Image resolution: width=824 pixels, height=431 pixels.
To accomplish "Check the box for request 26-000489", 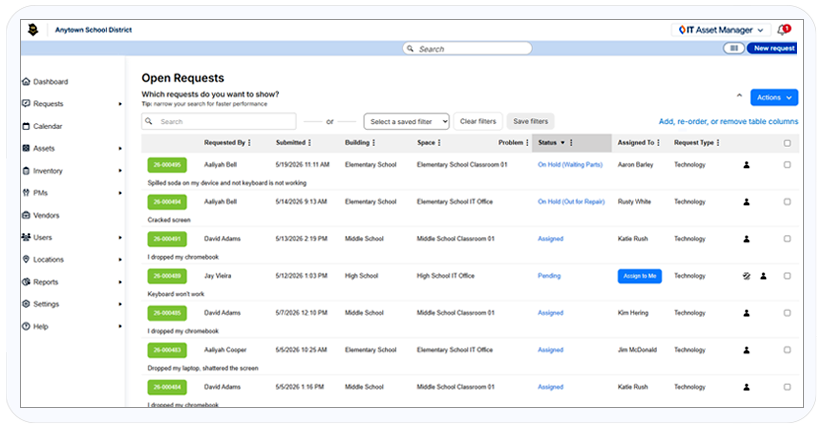I will 787,276.
